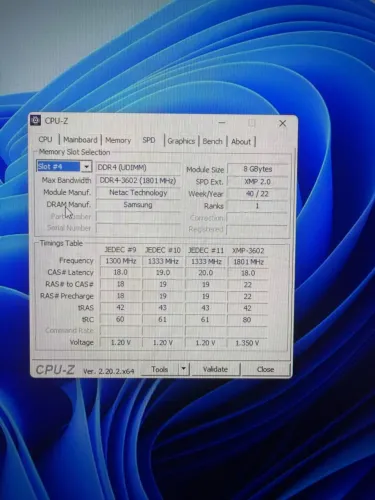Viewport: 375px width, 500px height.
Task: Click the CAS# Latency row label
Action: point(70,272)
